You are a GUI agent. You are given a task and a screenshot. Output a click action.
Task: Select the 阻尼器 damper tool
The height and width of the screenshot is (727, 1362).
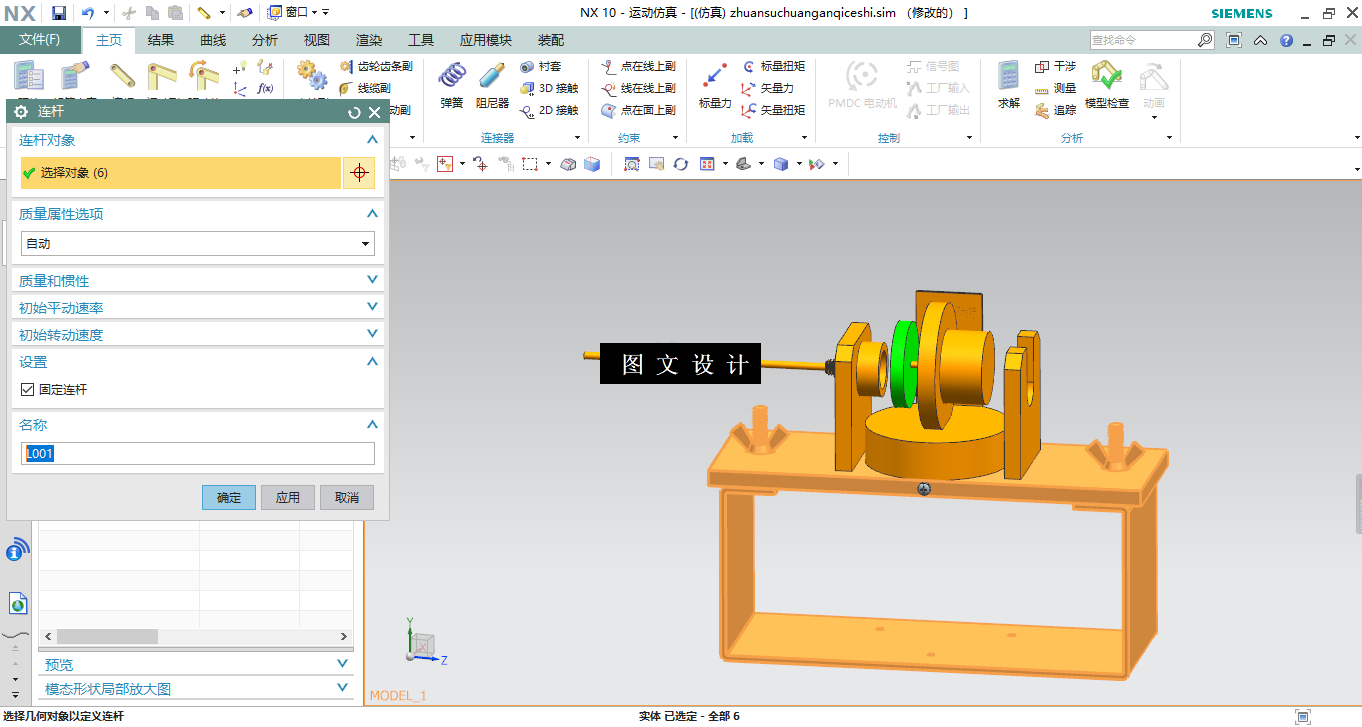(492, 85)
